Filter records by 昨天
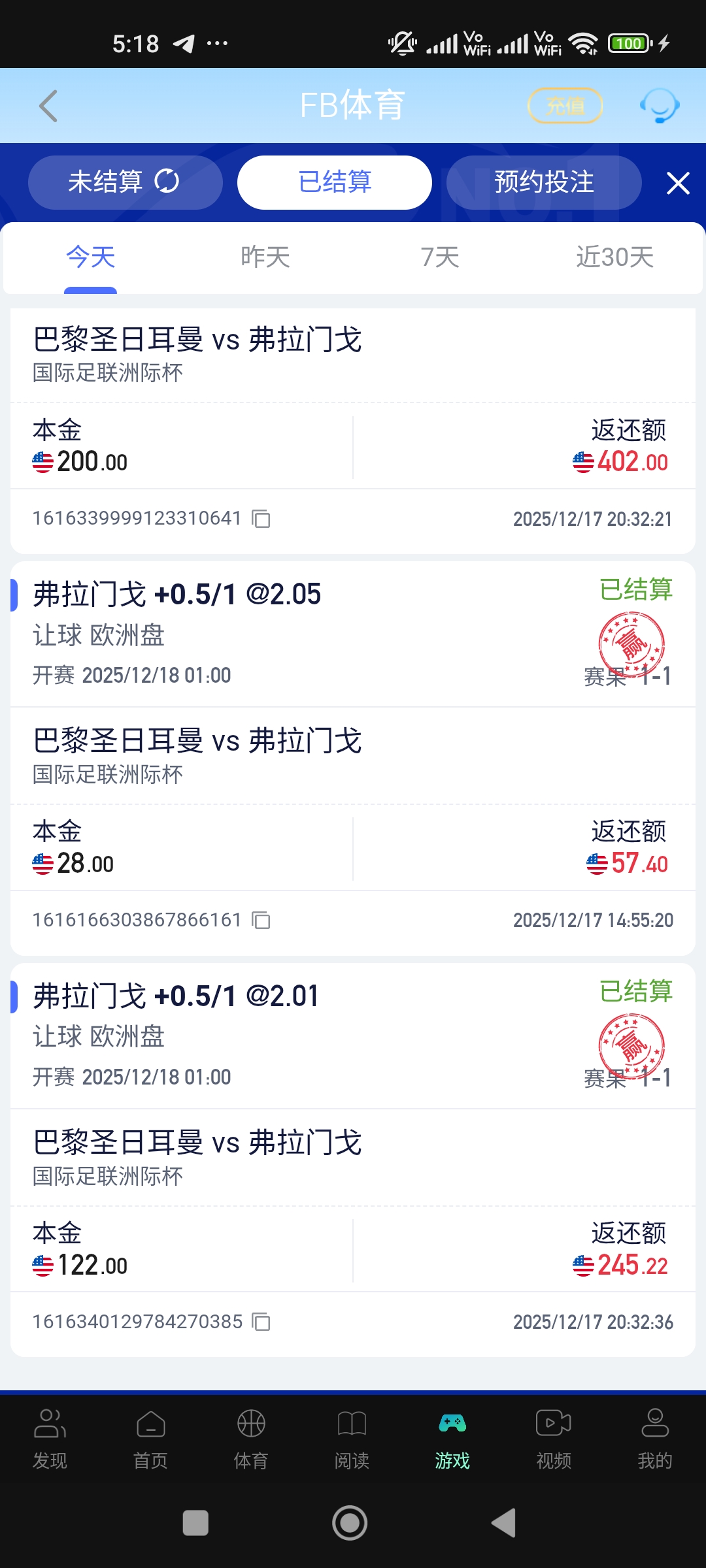 [x=265, y=257]
